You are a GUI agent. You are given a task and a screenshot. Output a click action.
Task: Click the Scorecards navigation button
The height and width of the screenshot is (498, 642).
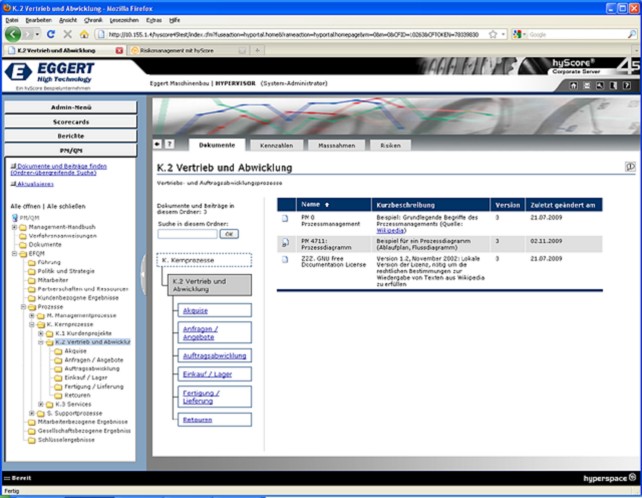coord(71,121)
